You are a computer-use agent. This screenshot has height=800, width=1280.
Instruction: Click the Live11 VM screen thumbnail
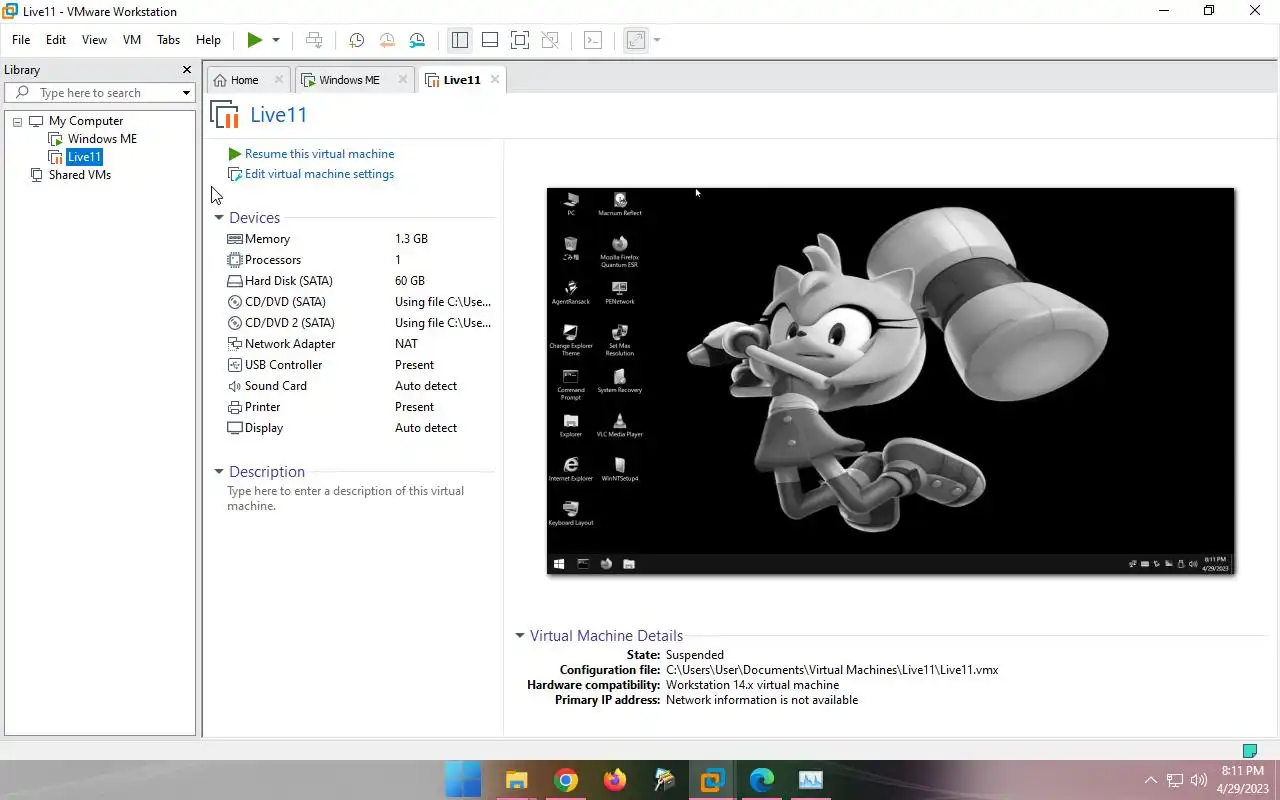point(890,381)
